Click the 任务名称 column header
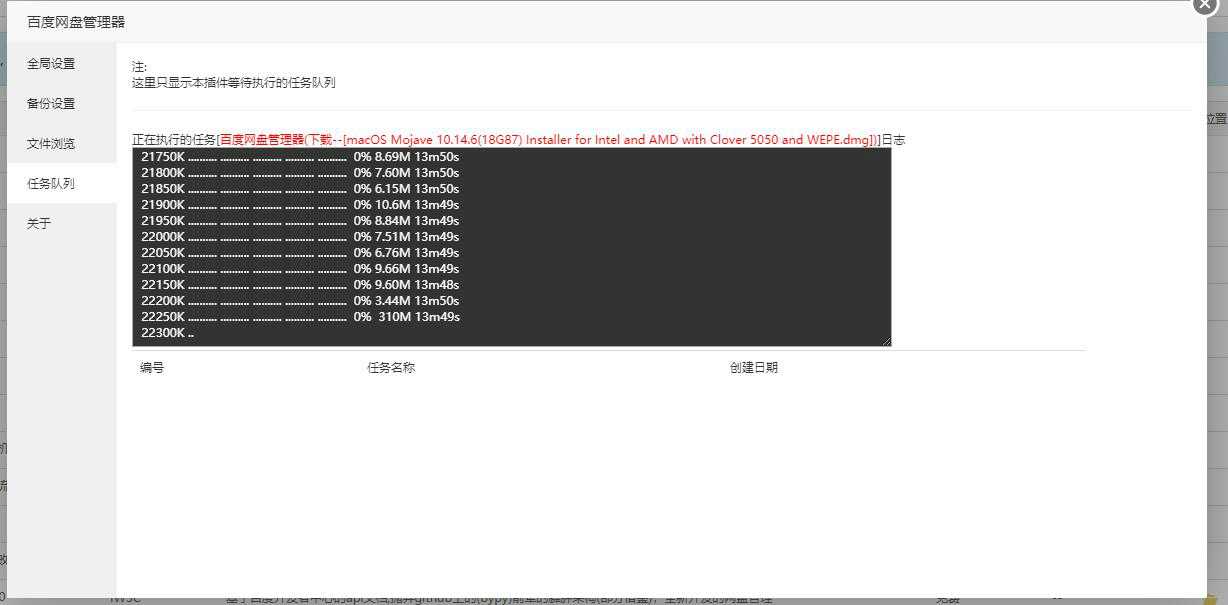This screenshot has height=605, width=1228. pos(391,368)
